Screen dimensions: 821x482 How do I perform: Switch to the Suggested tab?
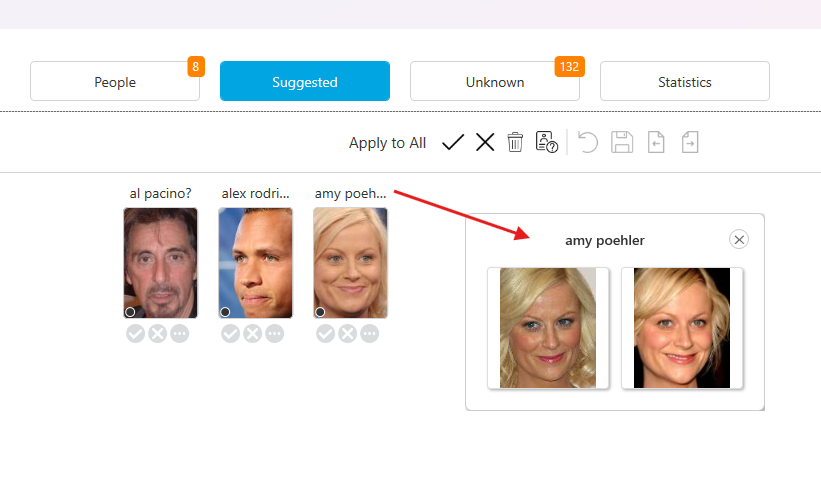[305, 81]
